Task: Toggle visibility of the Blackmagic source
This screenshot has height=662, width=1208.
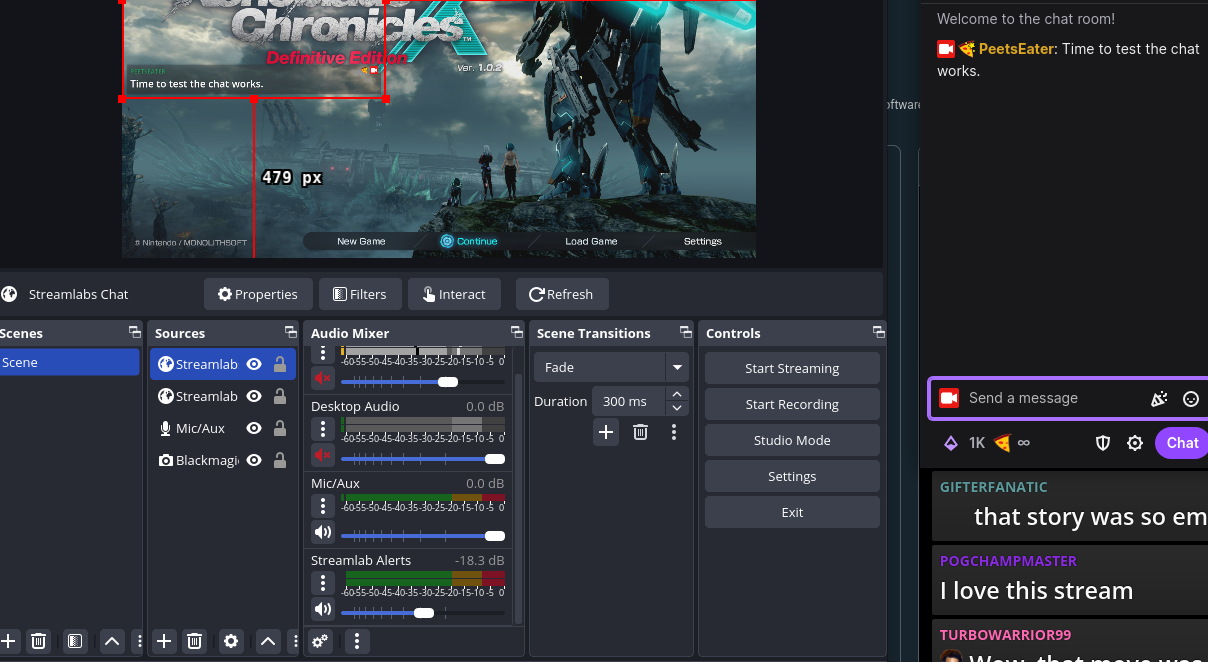Action: coord(254,460)
